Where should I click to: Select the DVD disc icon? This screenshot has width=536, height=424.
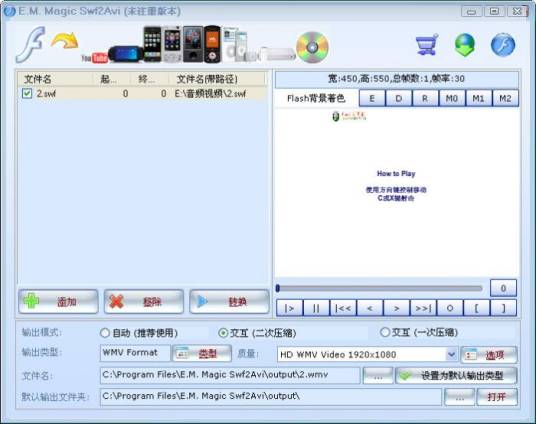[x=312, y=48]
